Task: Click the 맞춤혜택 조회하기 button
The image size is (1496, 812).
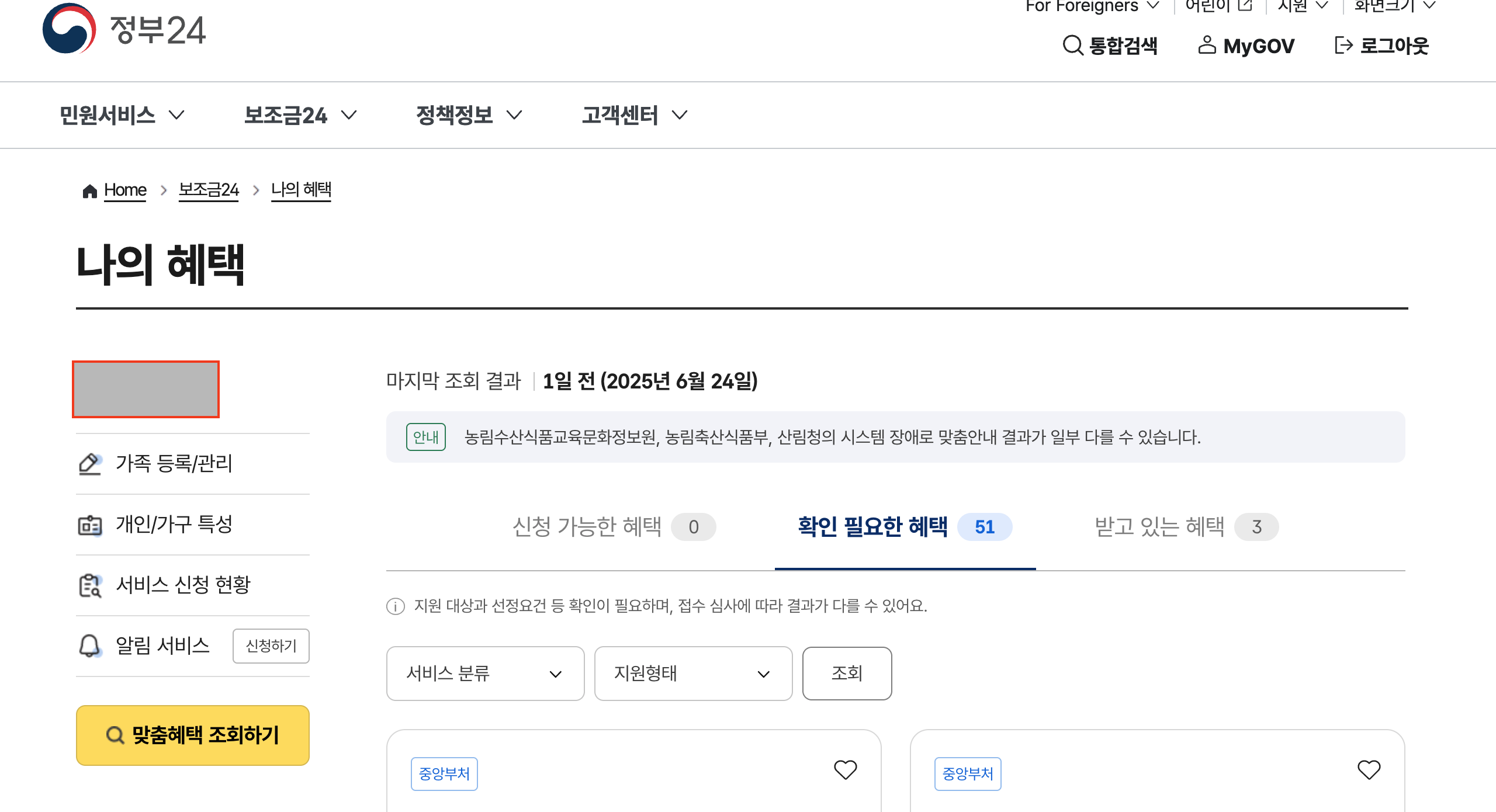Action: 193,735
